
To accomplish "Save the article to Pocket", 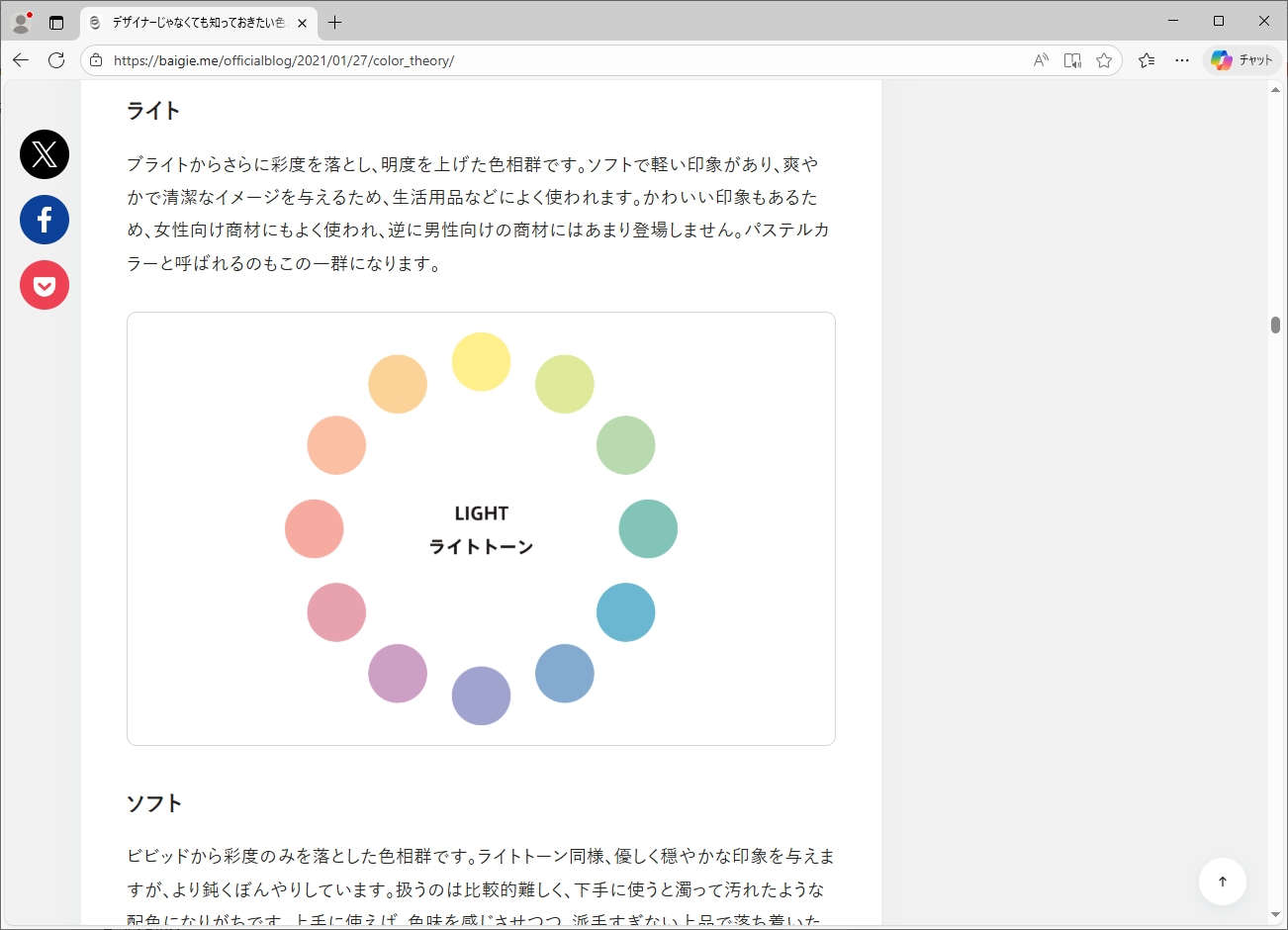I will pyautogui.click(x=45, y=286).
